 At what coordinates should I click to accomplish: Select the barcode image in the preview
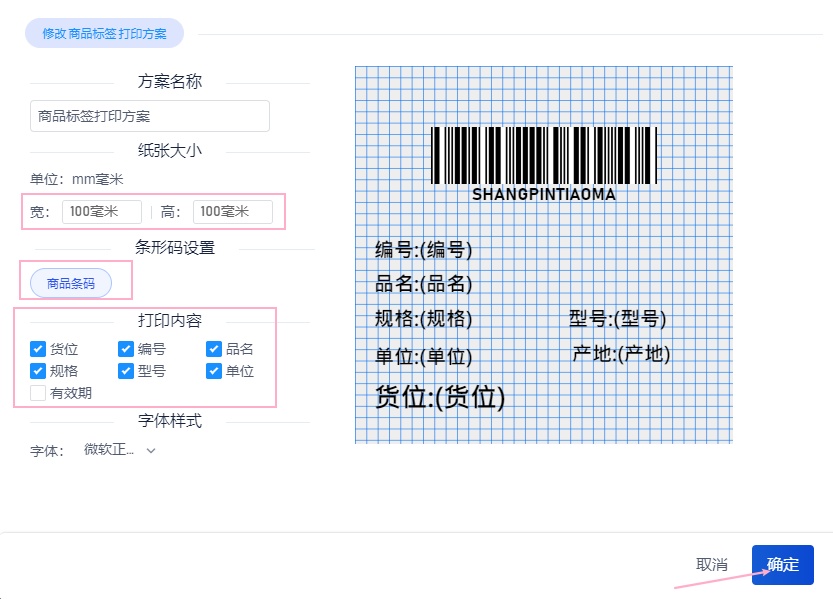544,155
